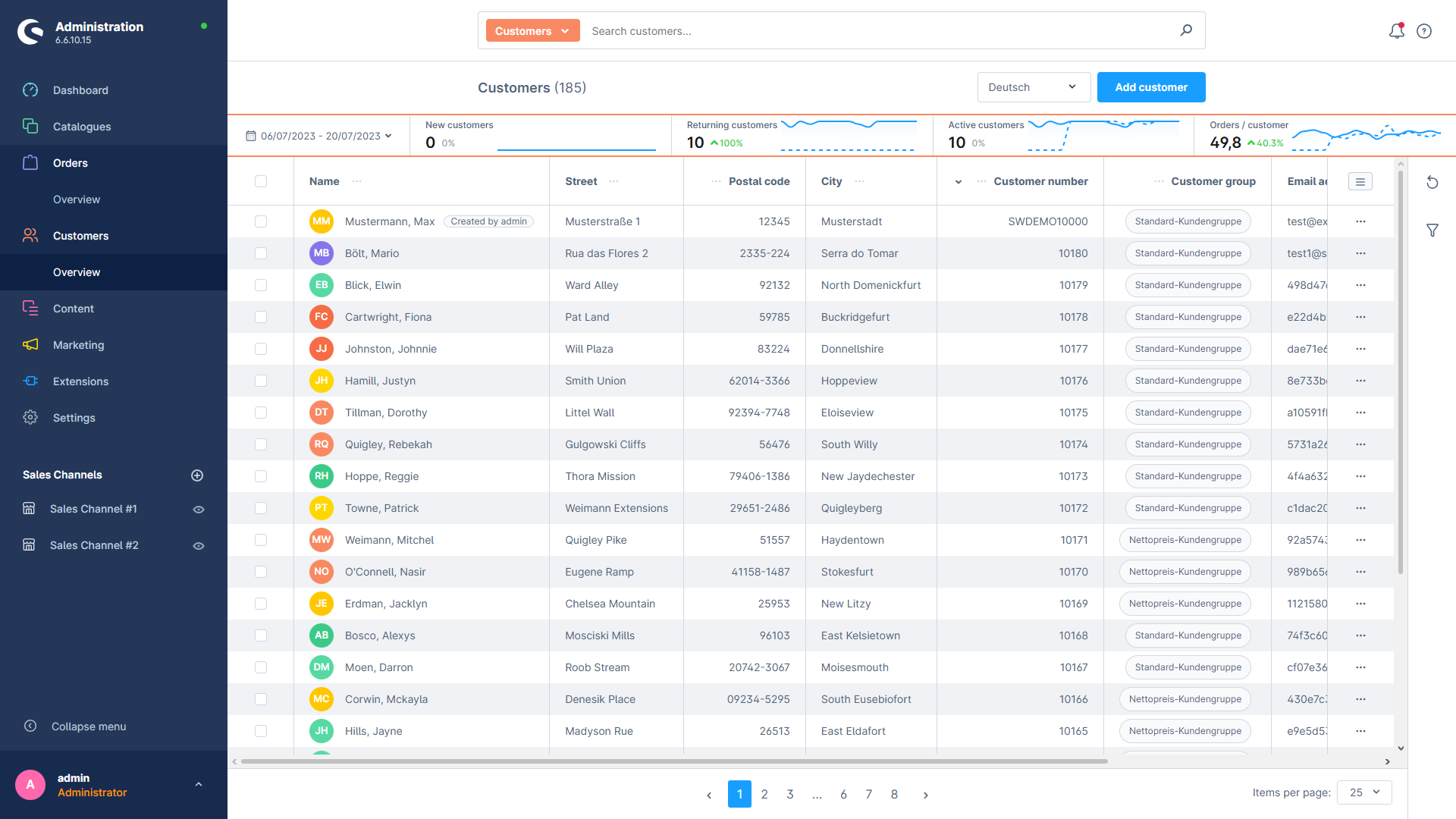Open the Items per page dropdown
Screen dimensions: 1456x819
(x=1363, y=792)
